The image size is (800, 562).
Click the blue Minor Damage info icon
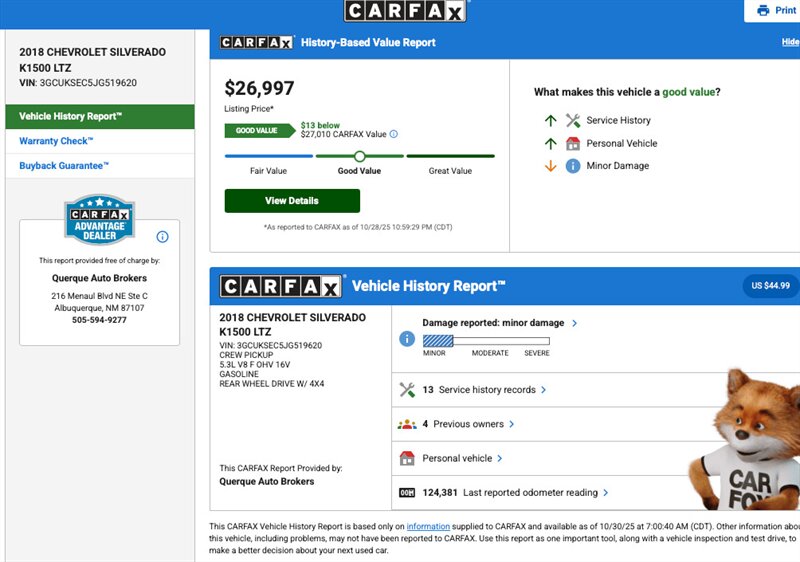(573, 166)
